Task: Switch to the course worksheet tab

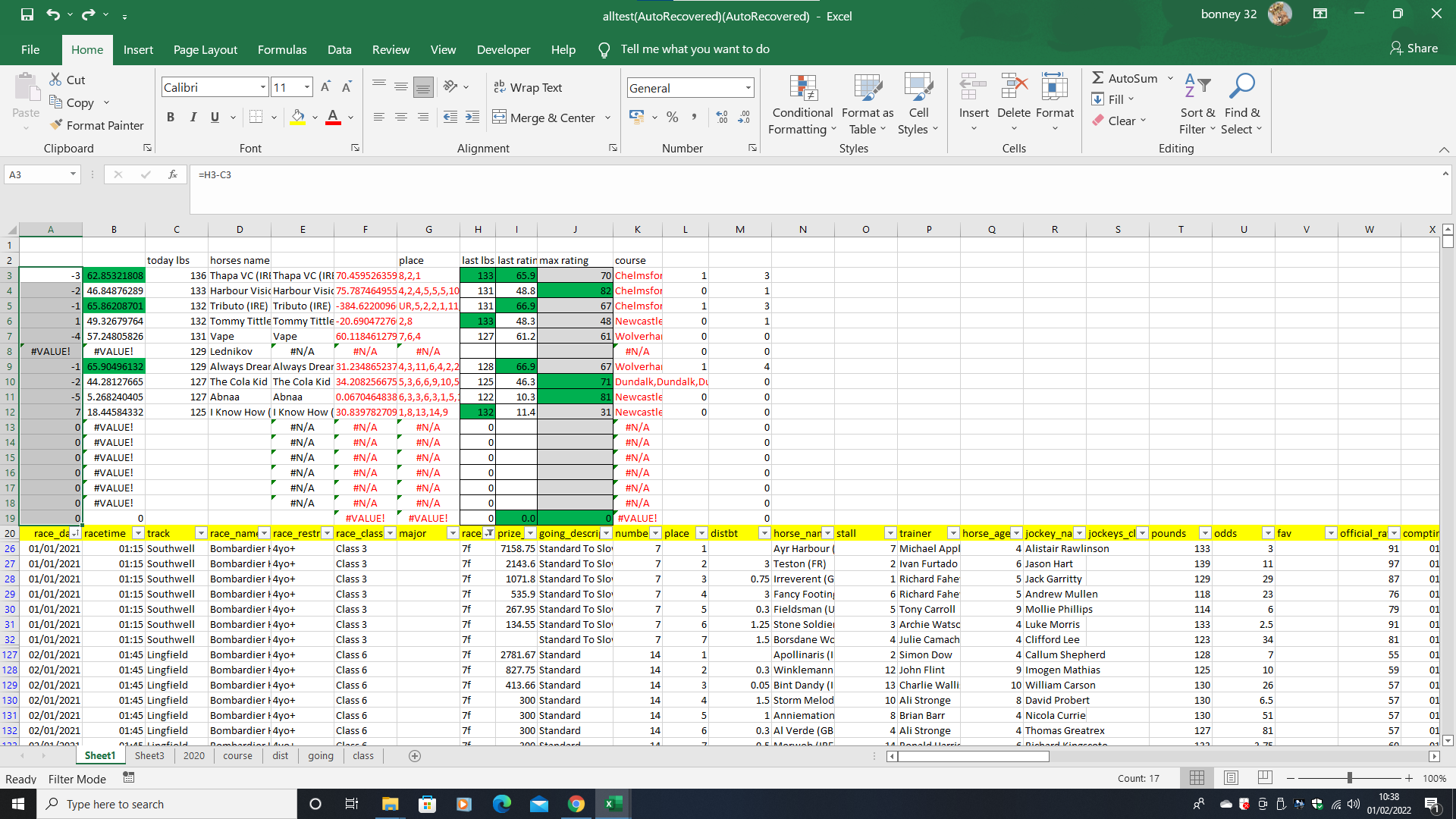Action: 237,756
